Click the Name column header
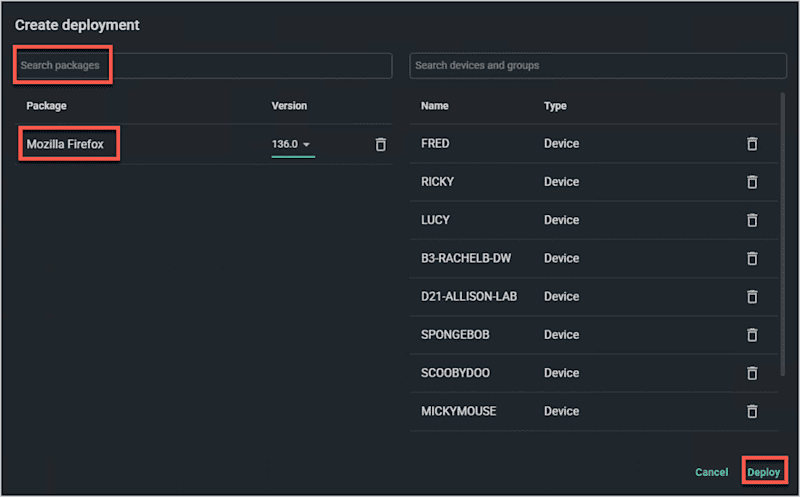 [x=435, y=106]
